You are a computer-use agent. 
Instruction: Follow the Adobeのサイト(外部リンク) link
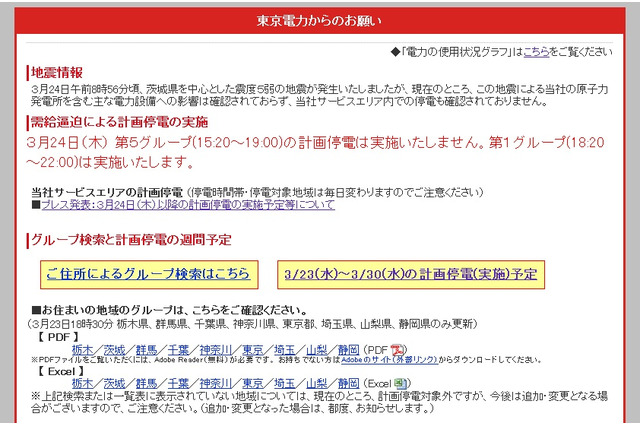(x=389, y=360)
